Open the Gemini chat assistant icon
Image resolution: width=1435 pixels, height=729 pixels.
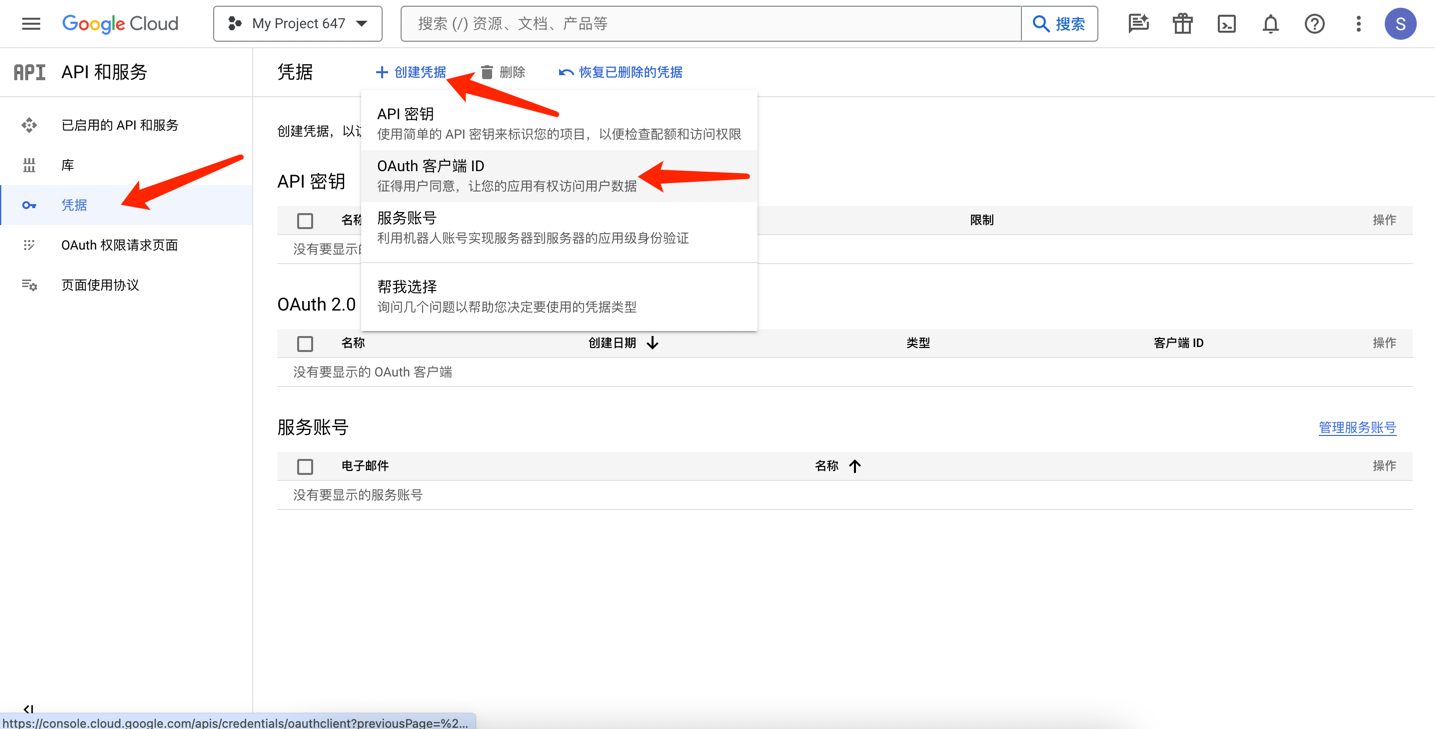[x=1138, y=23]
